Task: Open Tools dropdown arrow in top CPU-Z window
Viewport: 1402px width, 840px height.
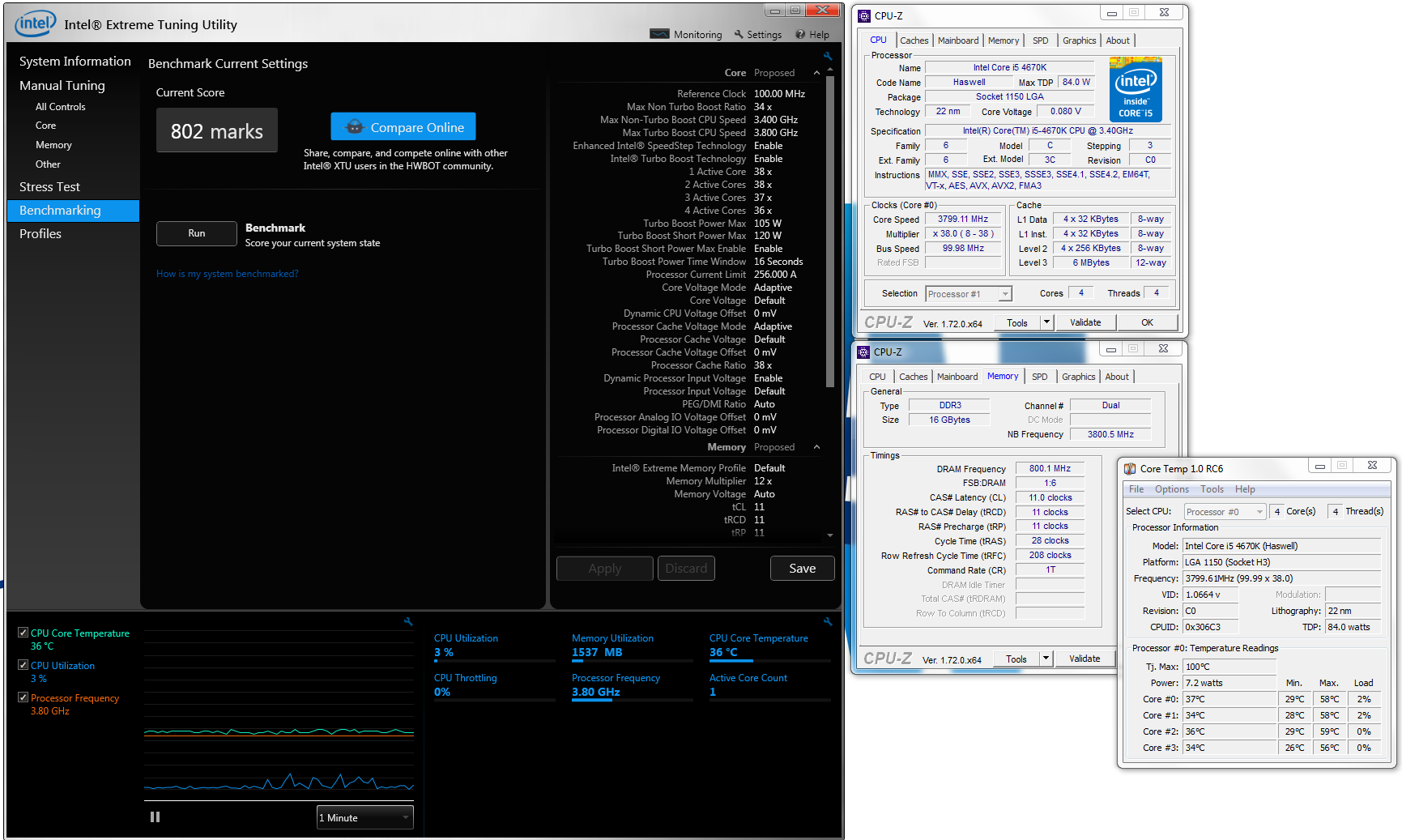Action: tap(1046, 322)
